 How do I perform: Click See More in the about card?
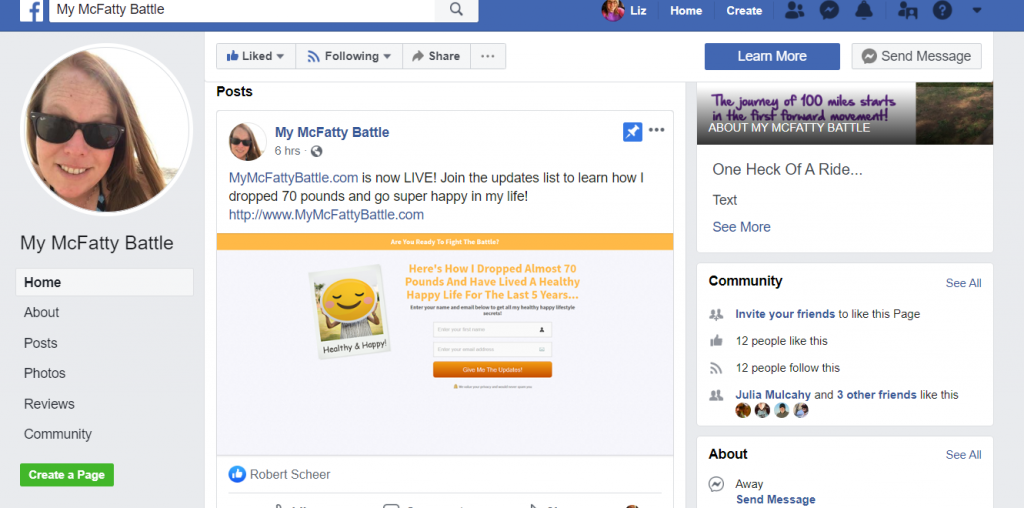(741, 227)
